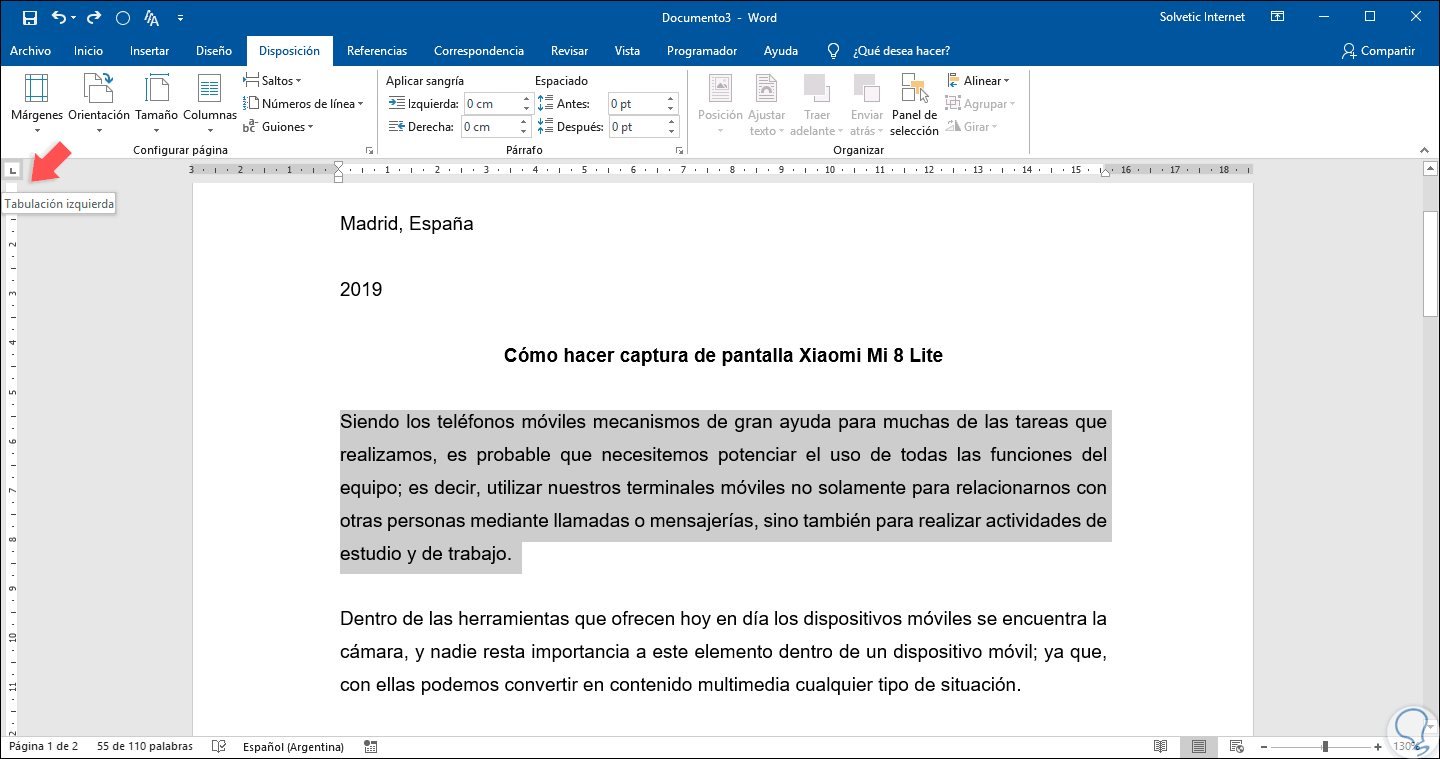Screen dimensions: 1440x759
Task: Save the document with the floppy disk icon
Action: pyautogui.click(x=29, y=18)
